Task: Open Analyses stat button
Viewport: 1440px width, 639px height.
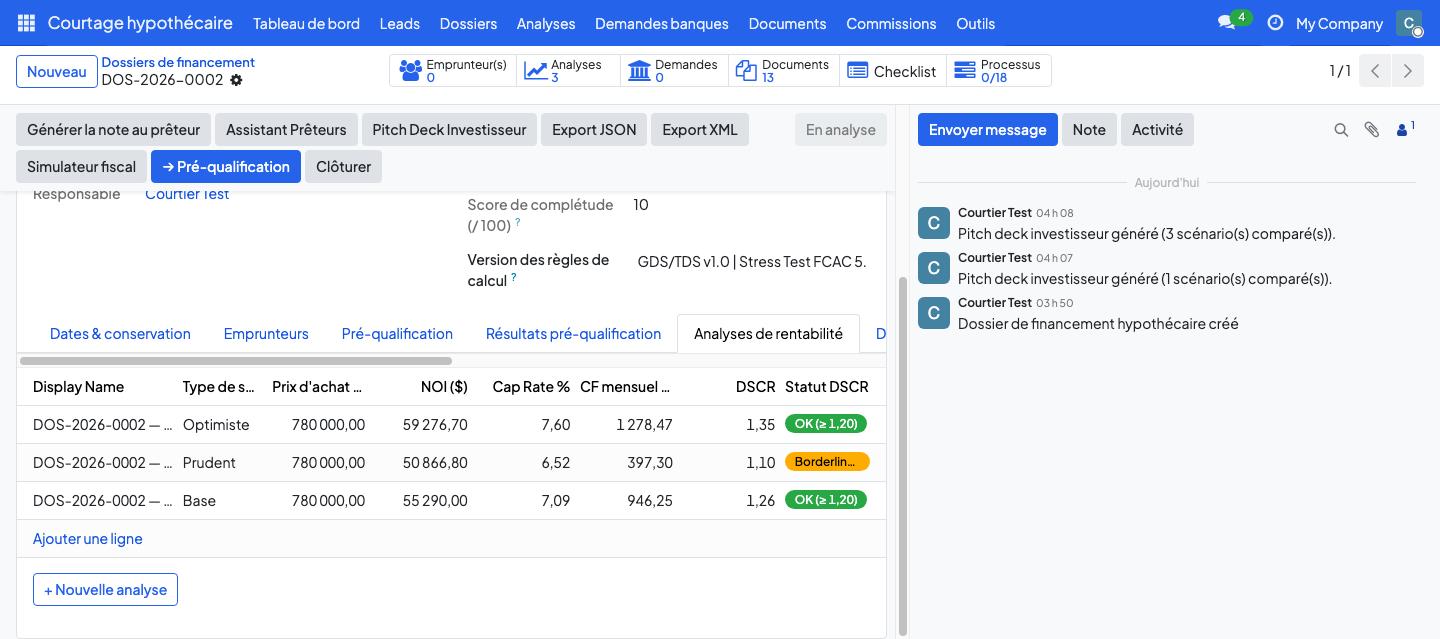Action: pyautogui.click(x=568, y=71)
